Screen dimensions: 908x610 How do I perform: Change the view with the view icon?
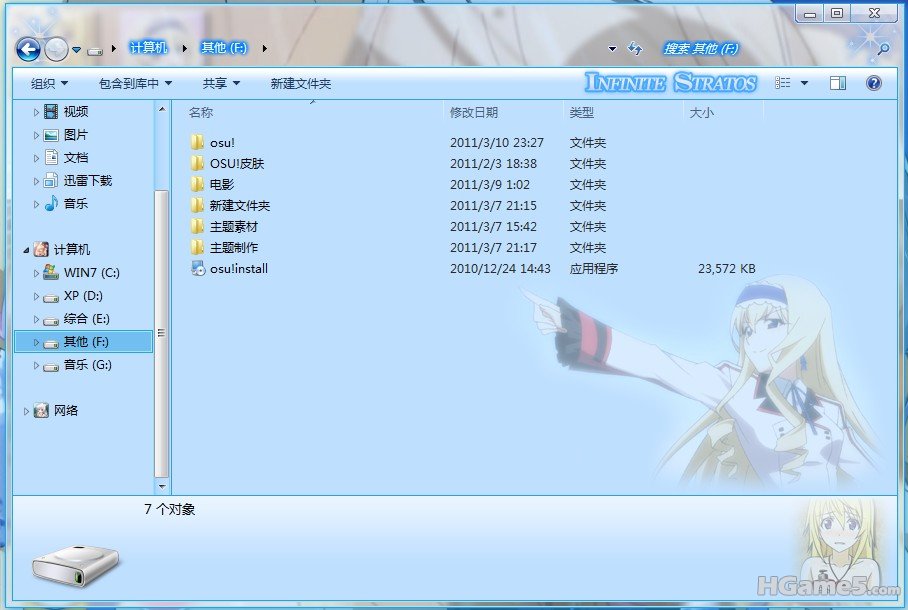[x=782, y=83]
